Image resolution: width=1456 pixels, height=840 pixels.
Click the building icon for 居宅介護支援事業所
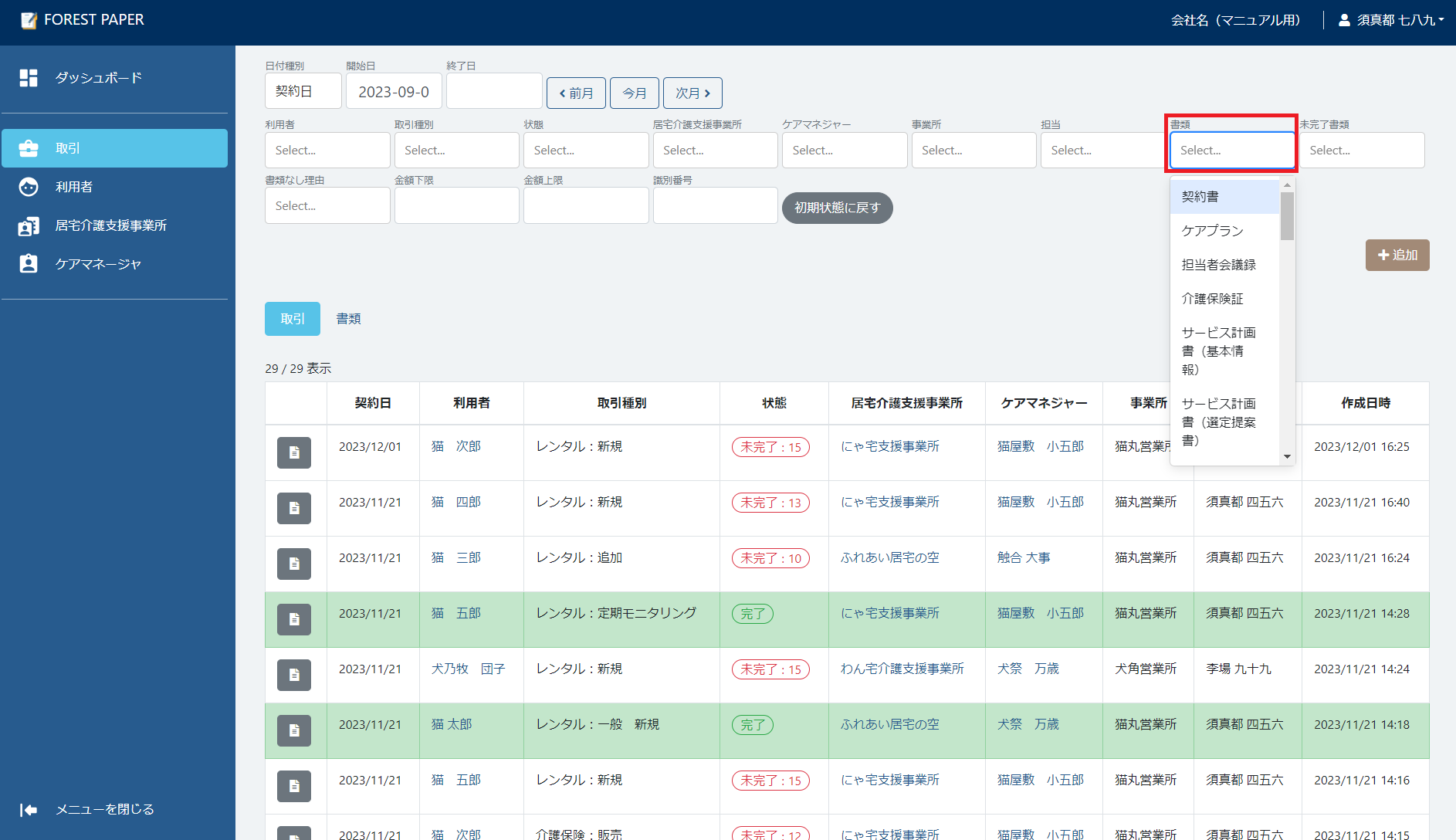pos(29,225)
